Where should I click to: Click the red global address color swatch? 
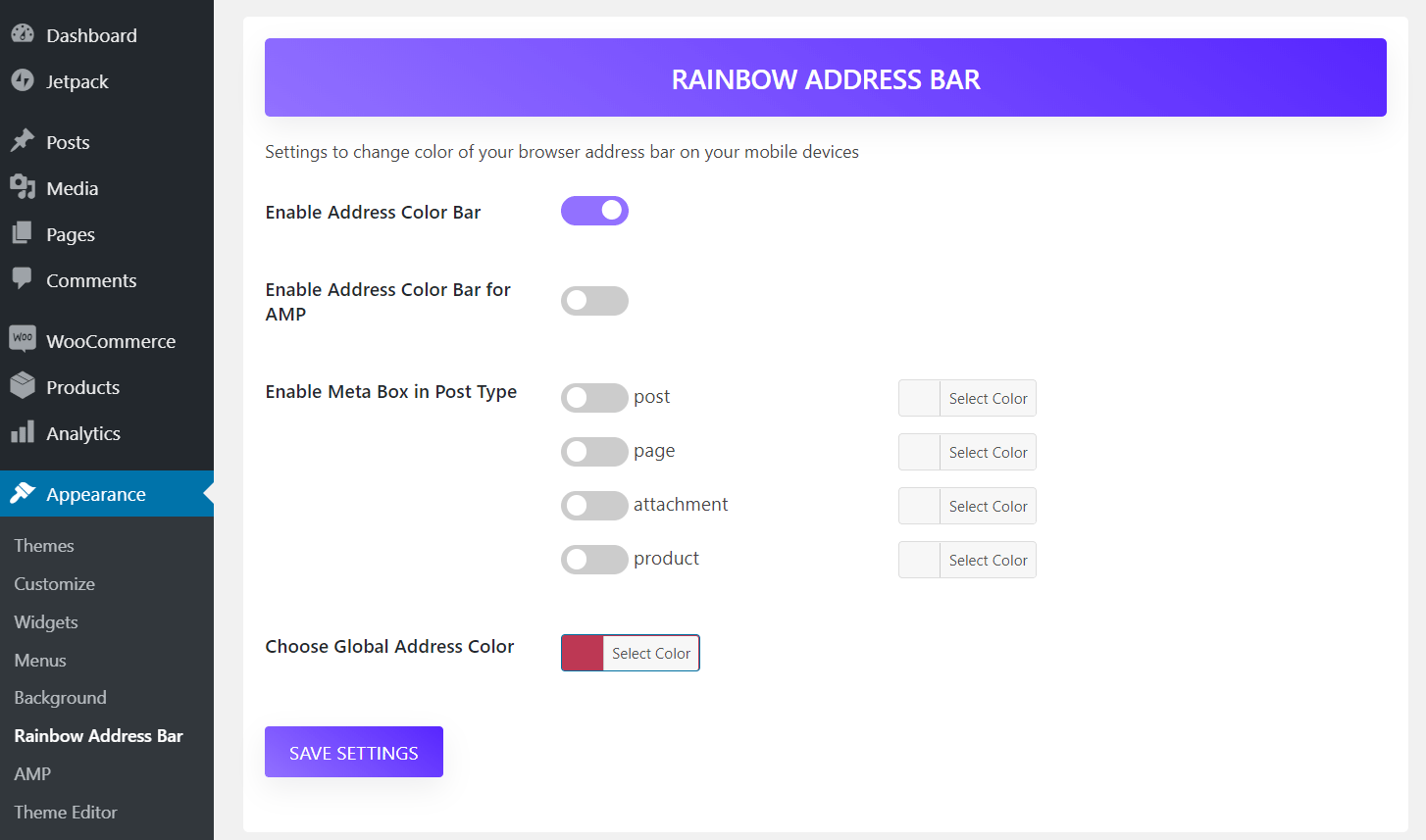click(x=583, y=653)
